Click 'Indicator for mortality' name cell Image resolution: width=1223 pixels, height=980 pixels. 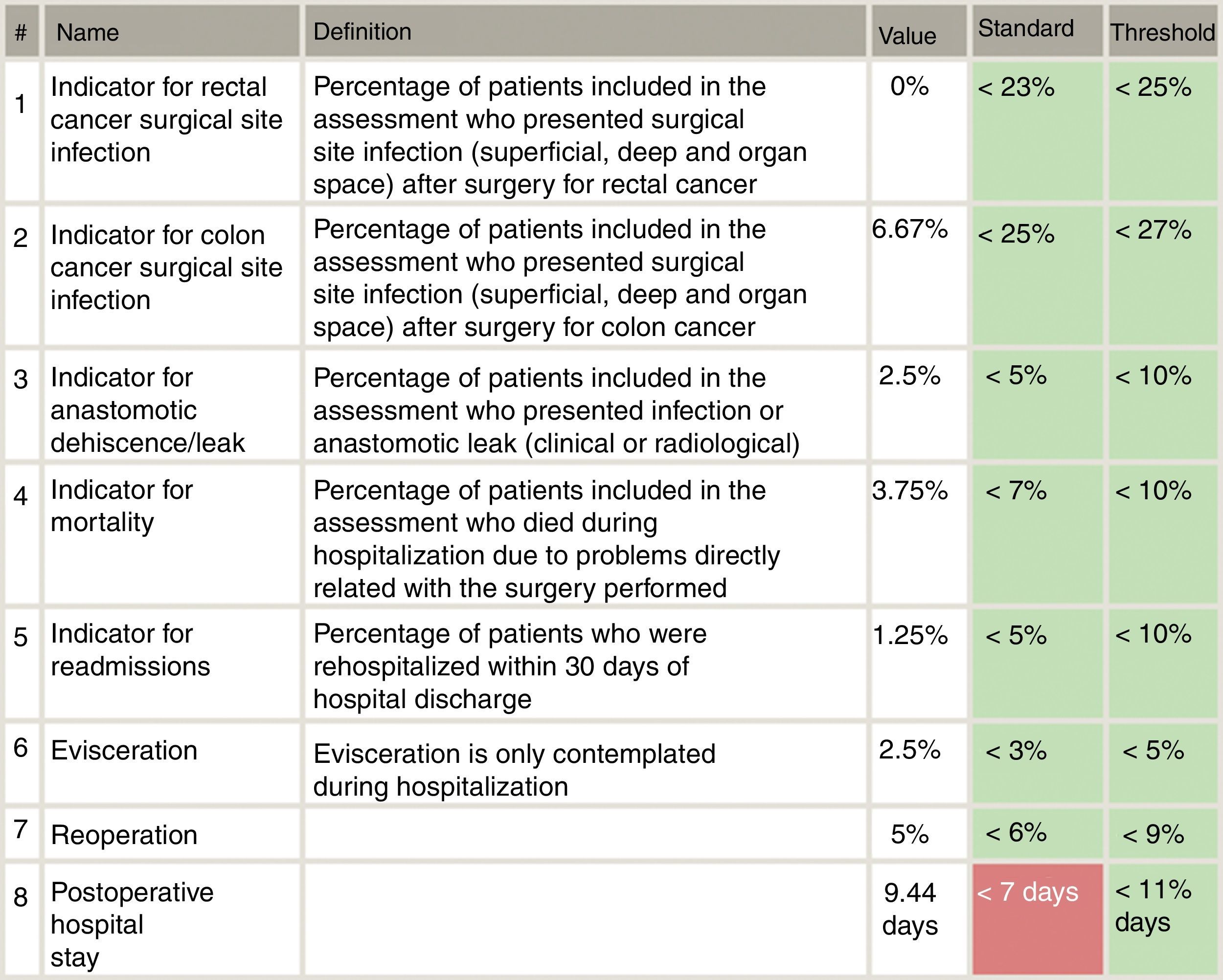(171, 533)
